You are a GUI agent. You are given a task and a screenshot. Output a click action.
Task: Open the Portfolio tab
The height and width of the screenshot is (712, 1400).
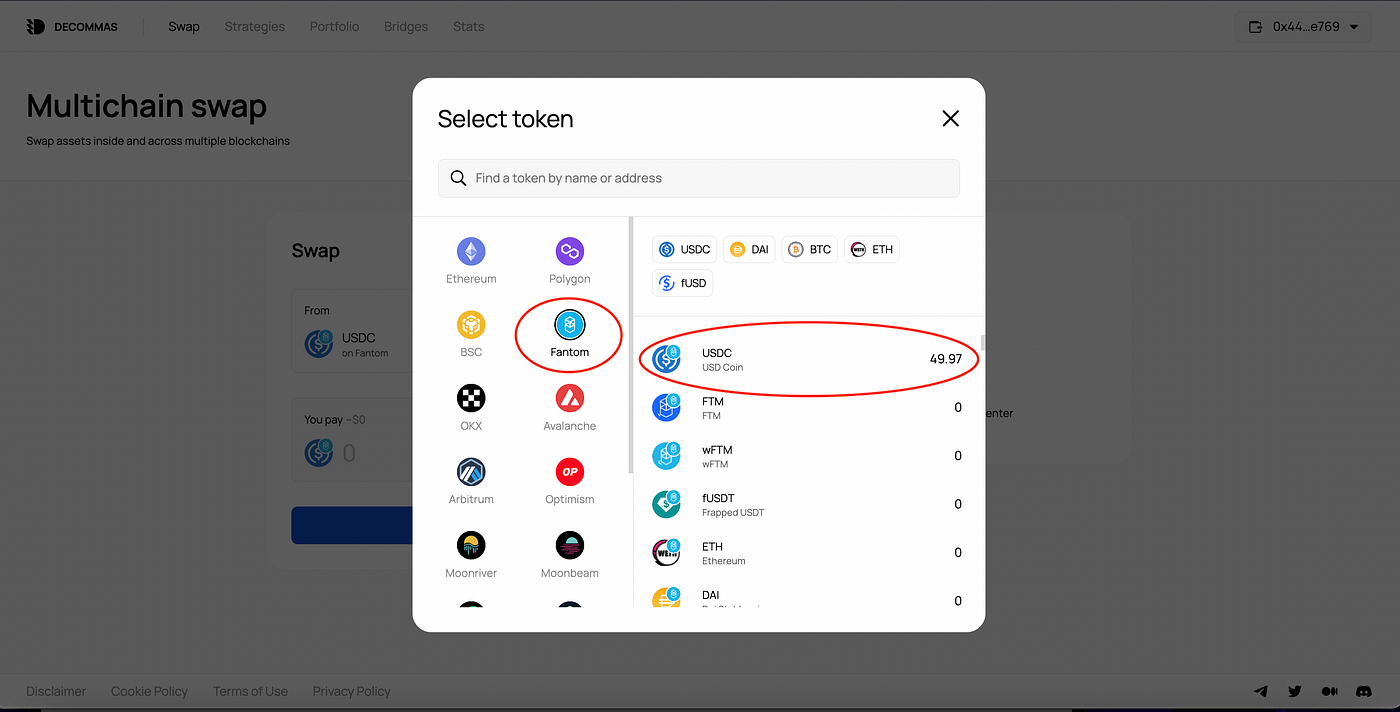[334, 27]
